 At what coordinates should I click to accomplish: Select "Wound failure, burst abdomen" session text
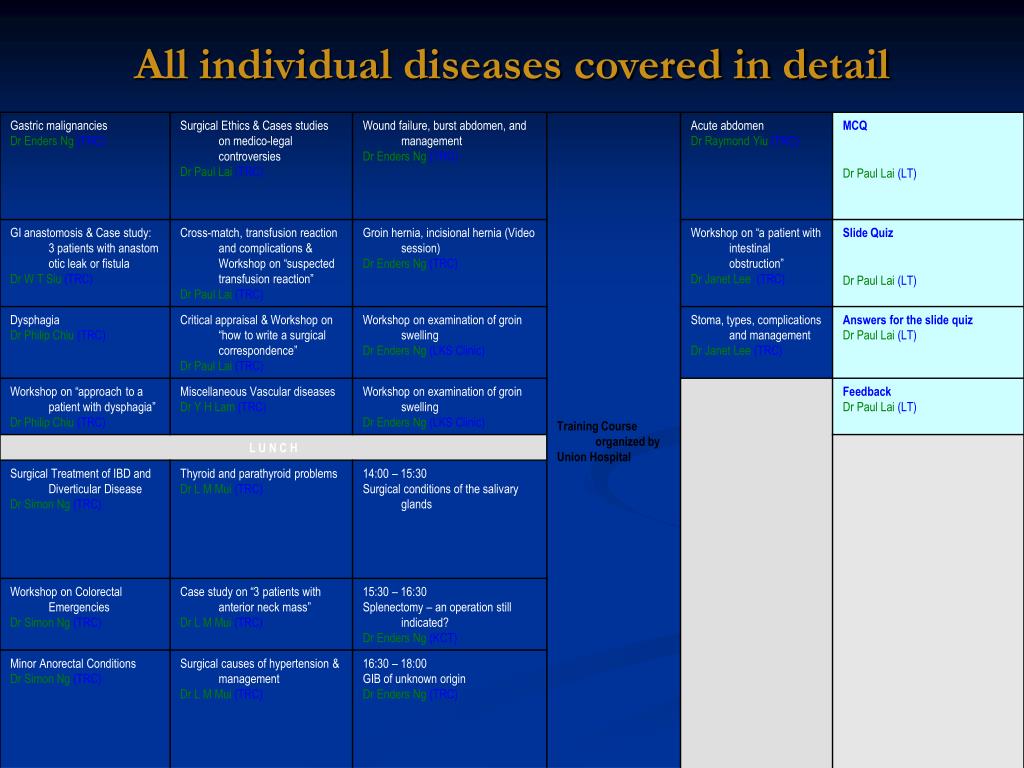click(444, 133)
